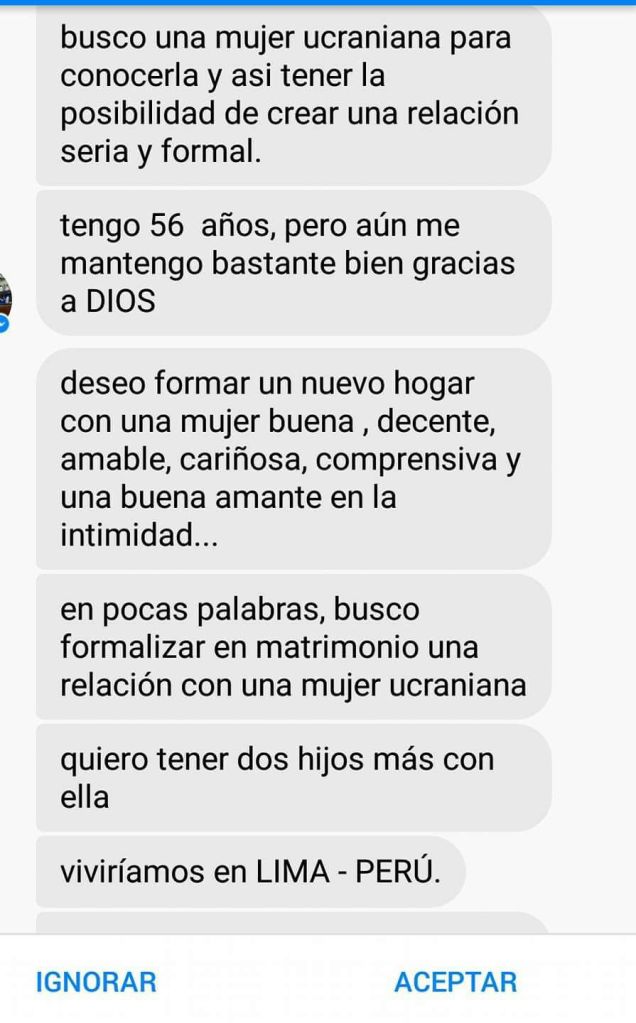The image size is (636, 1023).
Task: Select the 'quiero tener dos hijos' message
Action: click(x=294, y=778)
